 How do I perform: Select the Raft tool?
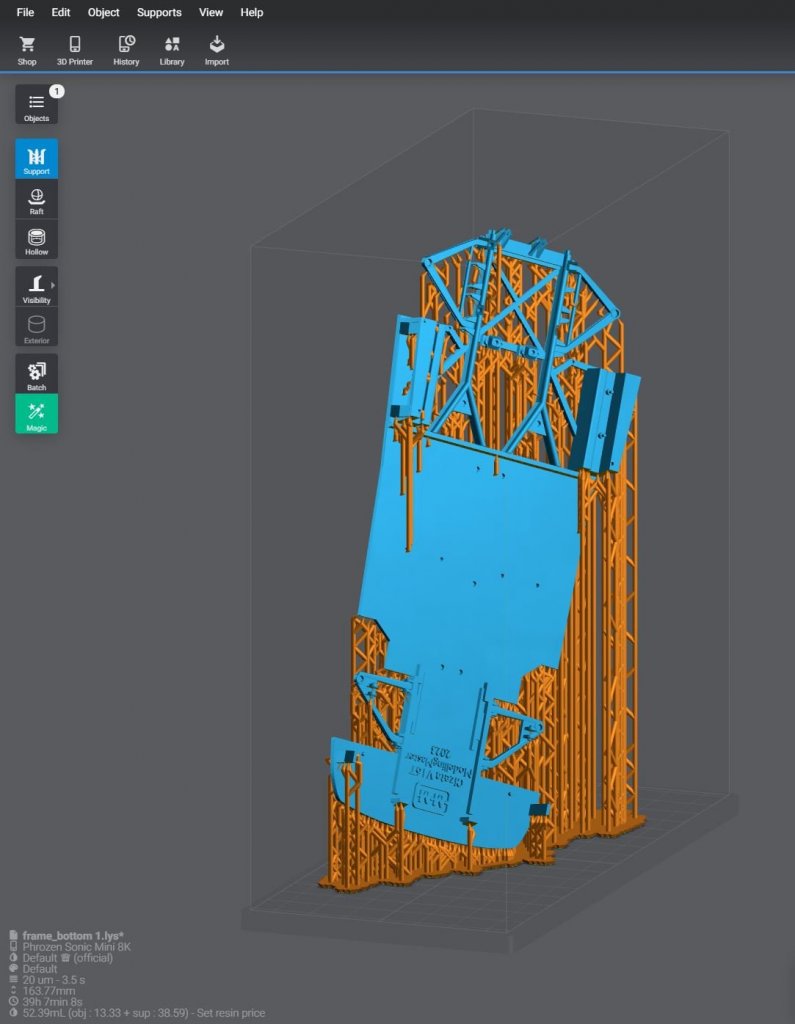point(36,200)
